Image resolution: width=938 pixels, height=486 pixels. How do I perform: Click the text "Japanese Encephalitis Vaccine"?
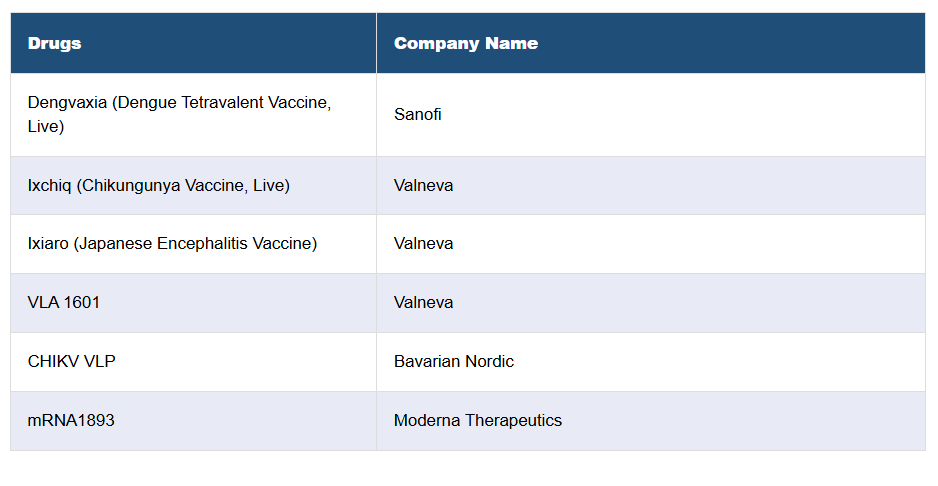[198, 243]
